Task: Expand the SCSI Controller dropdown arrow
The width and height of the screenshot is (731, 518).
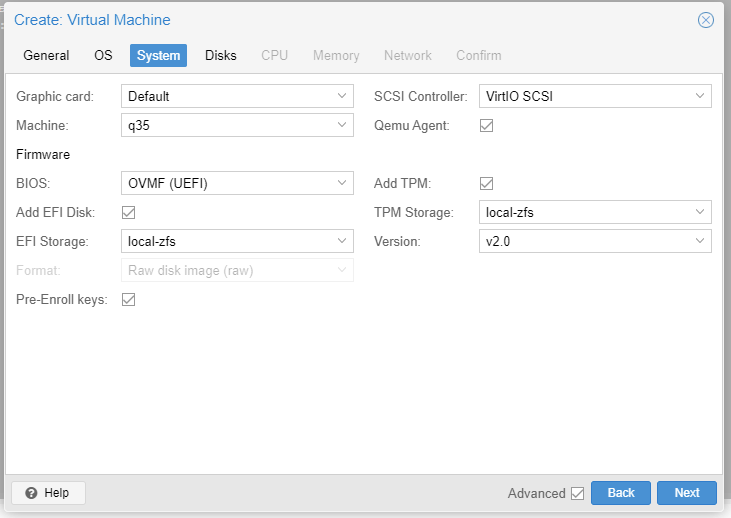Action: coord(700,96)
